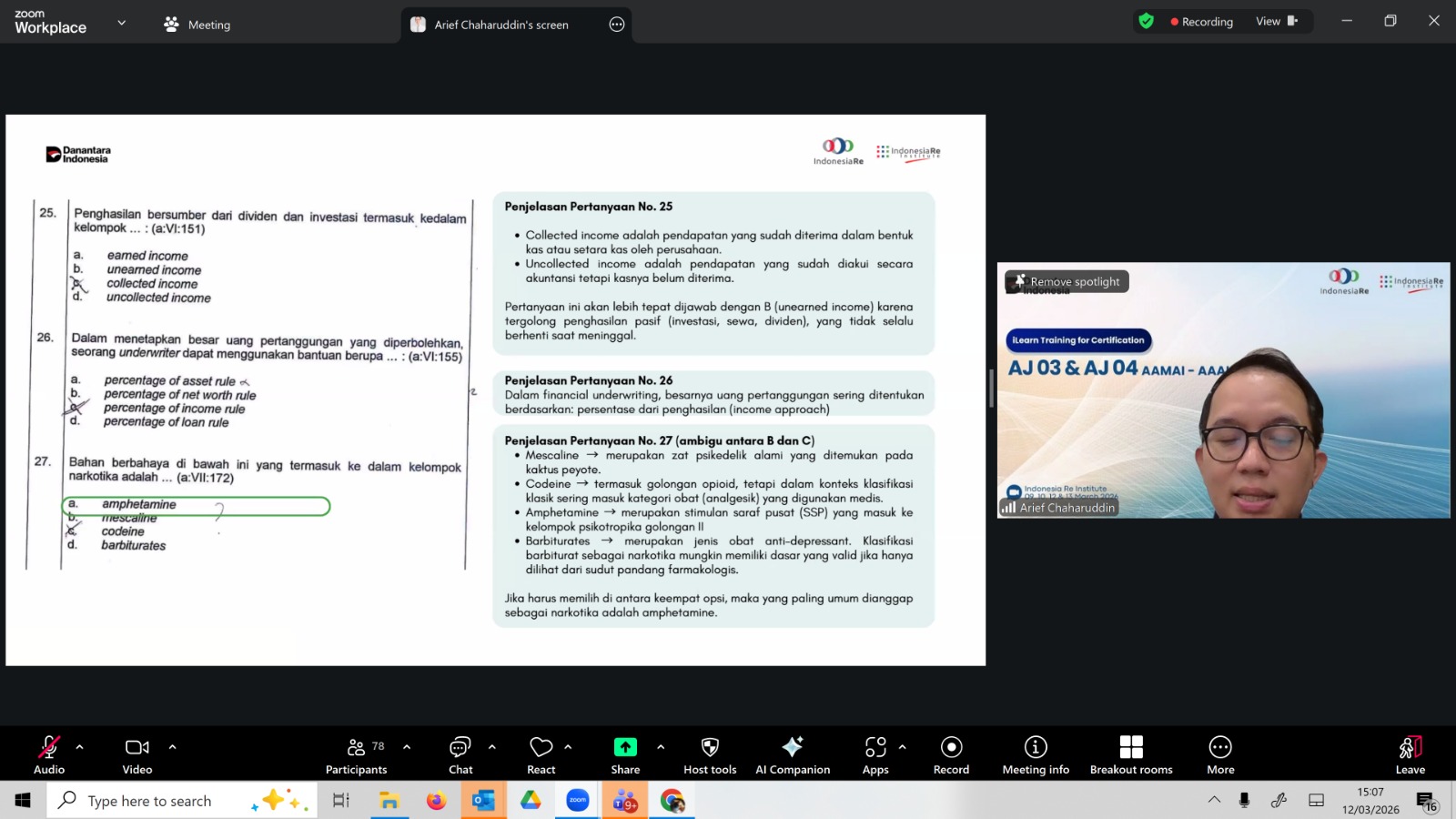Expand the audio options arrow
This screenshot has width=1456, height=819.
[80, 747]
